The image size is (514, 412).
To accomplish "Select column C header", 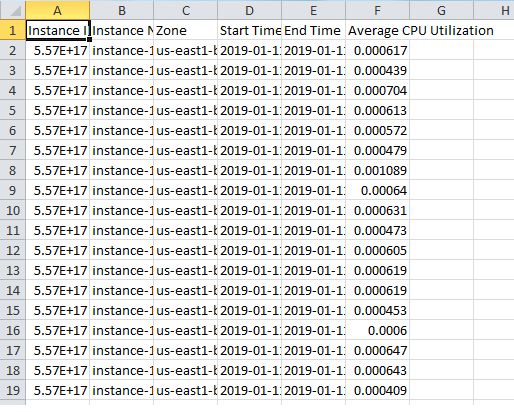I will (186, 10).
